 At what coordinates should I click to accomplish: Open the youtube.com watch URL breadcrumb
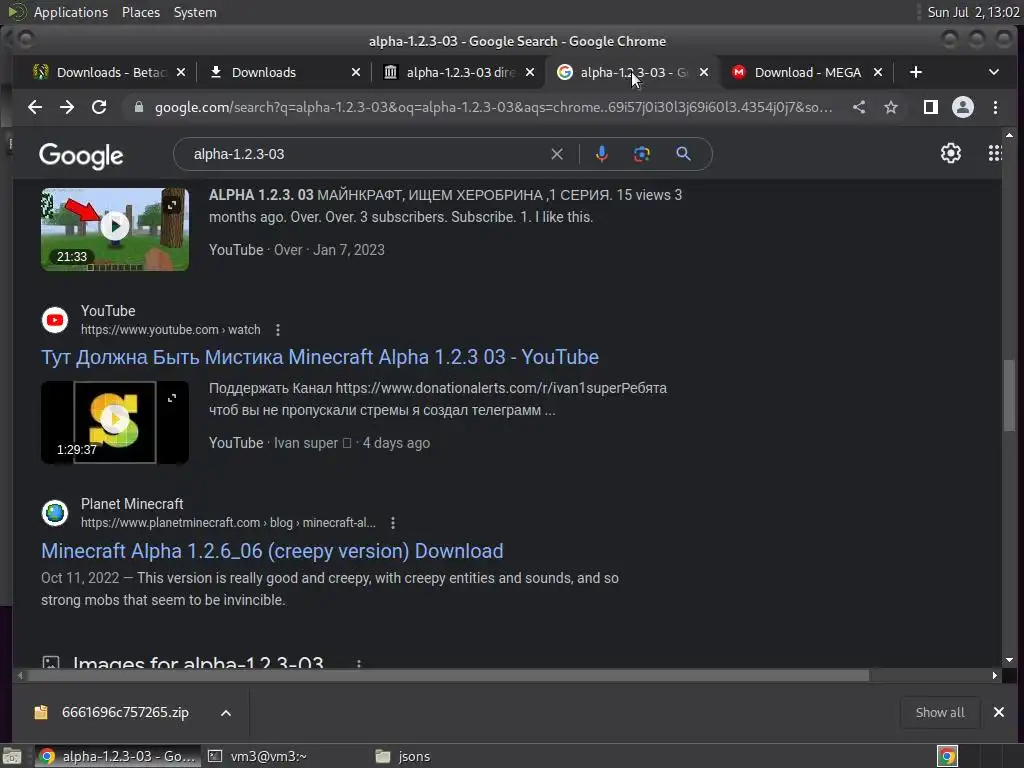coord(170,330)
